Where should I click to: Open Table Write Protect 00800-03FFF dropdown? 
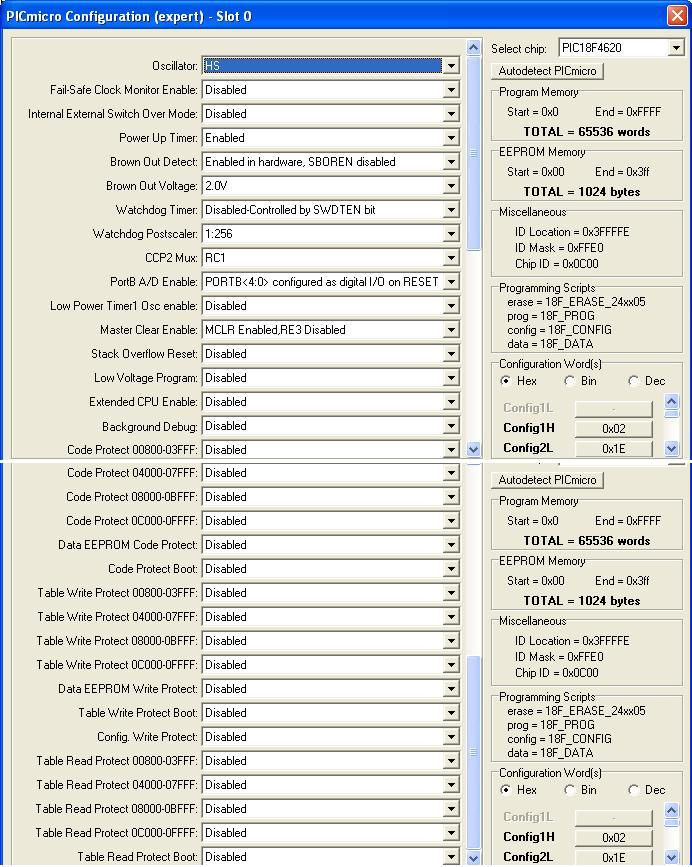tap(331, 593)
